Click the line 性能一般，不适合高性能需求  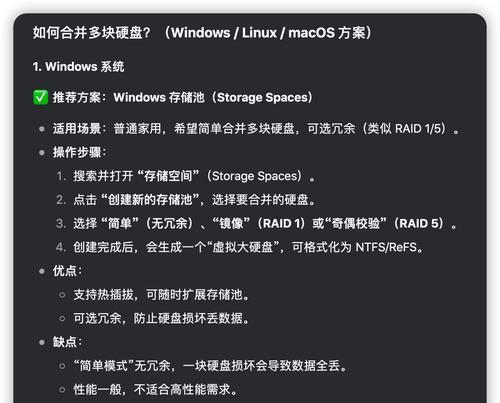point(155,389)
